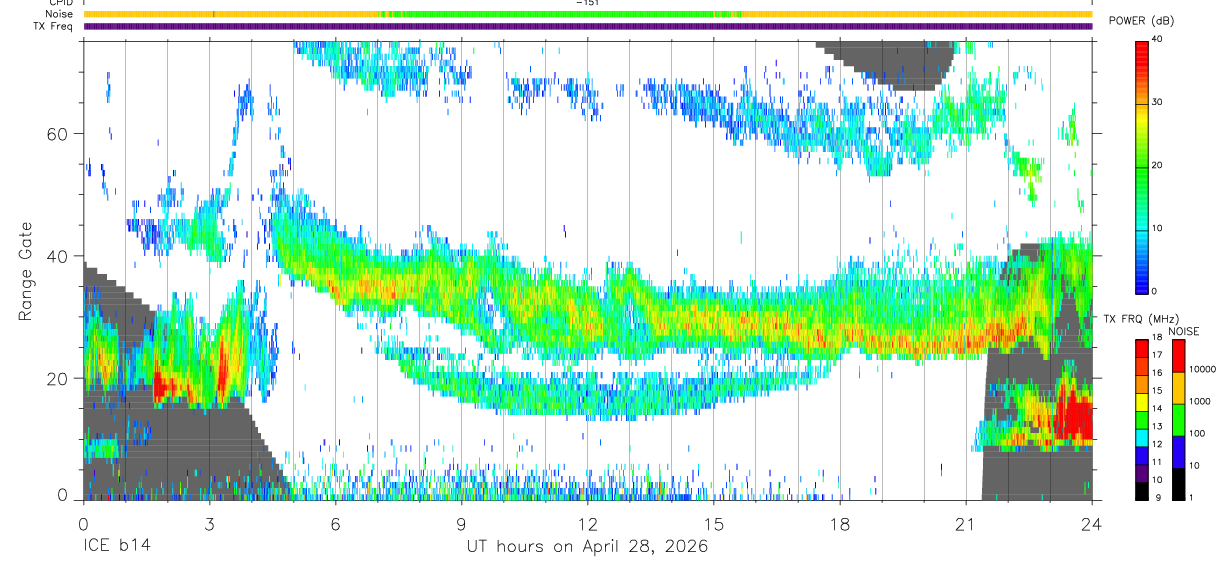Click the green segment of Noise timeline strip
The image size is (1228, 567).
pyautogui.click(x=562, y=15)
